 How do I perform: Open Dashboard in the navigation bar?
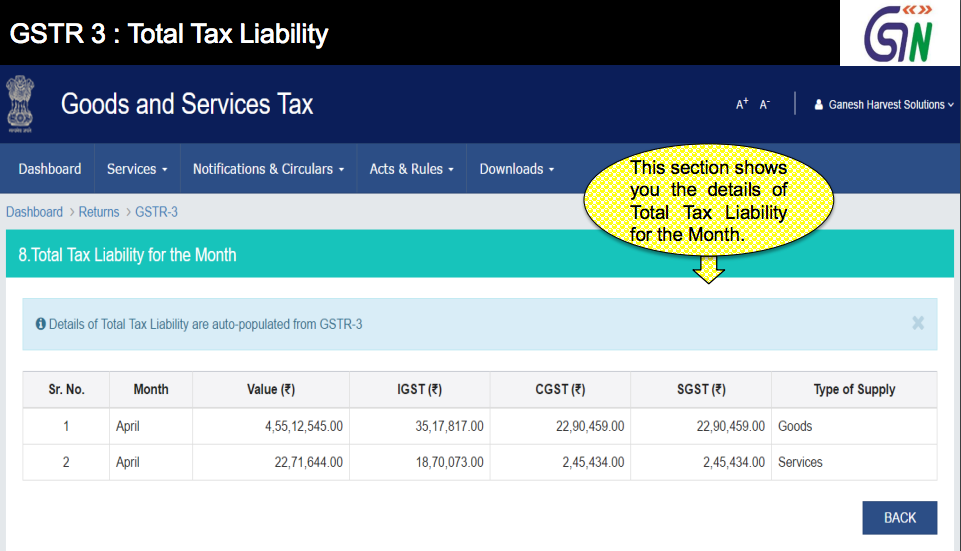click(50, 169)
